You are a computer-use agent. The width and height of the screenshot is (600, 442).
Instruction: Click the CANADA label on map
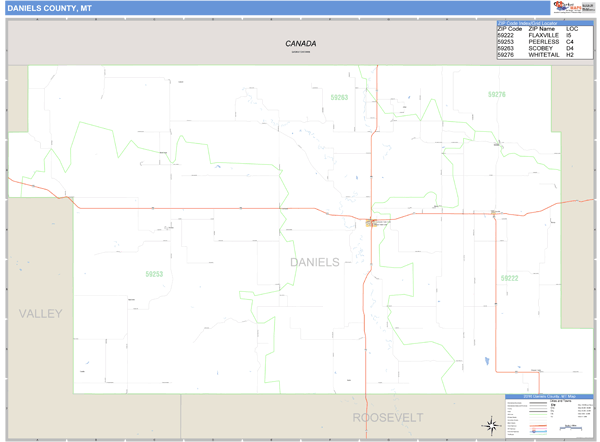pos(300,44)
